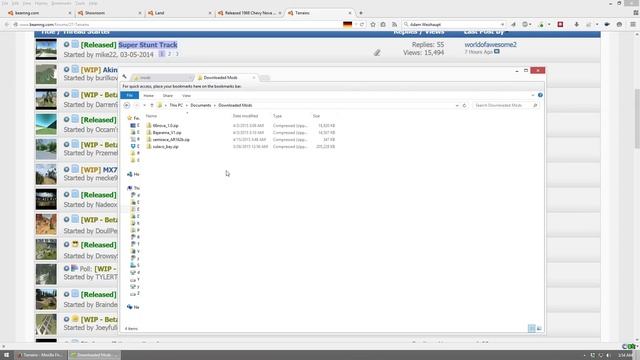
Task: Click the volume icon in the system tray
Action: tap(608, 356)
